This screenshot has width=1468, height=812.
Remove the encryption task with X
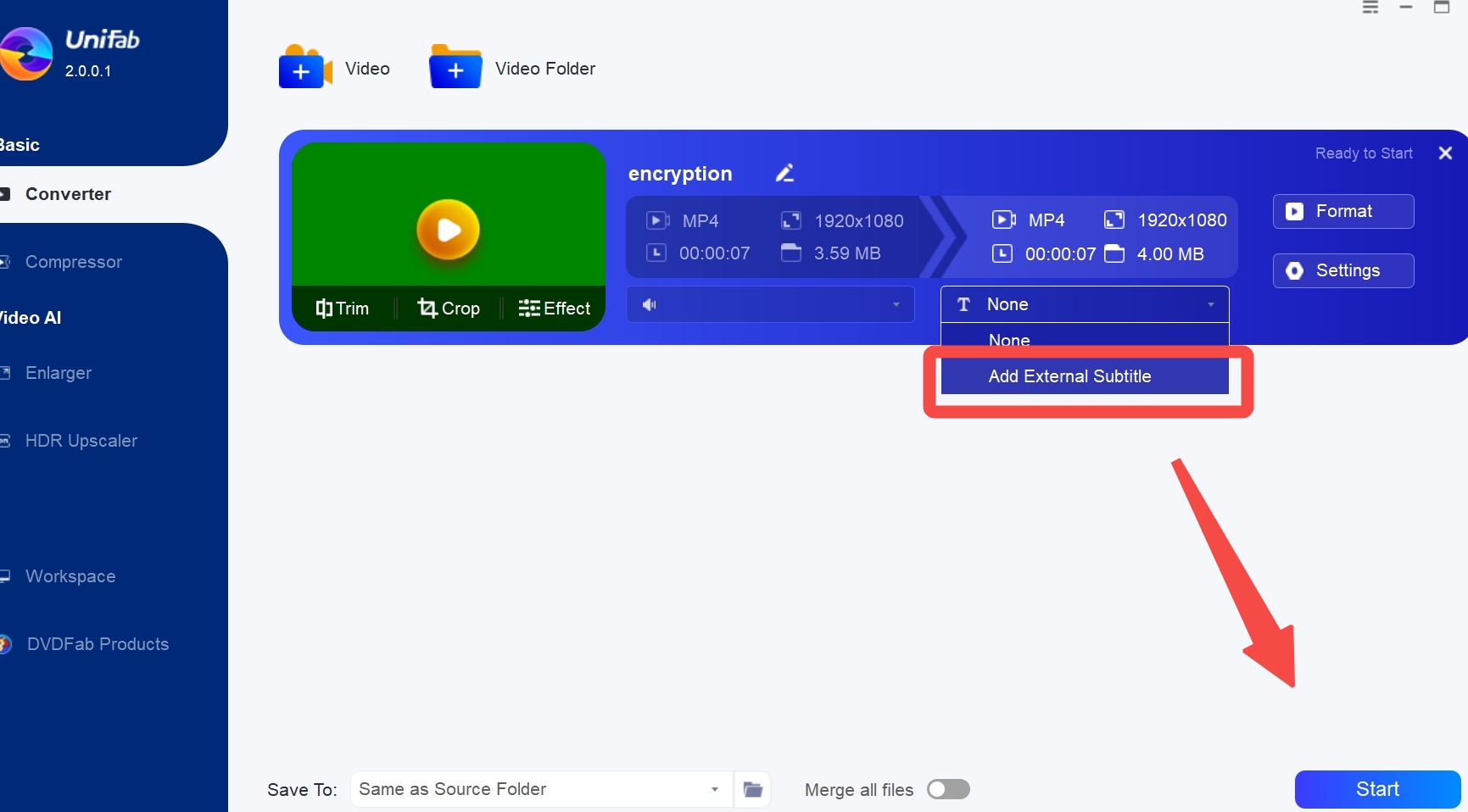pos(1445,153)
